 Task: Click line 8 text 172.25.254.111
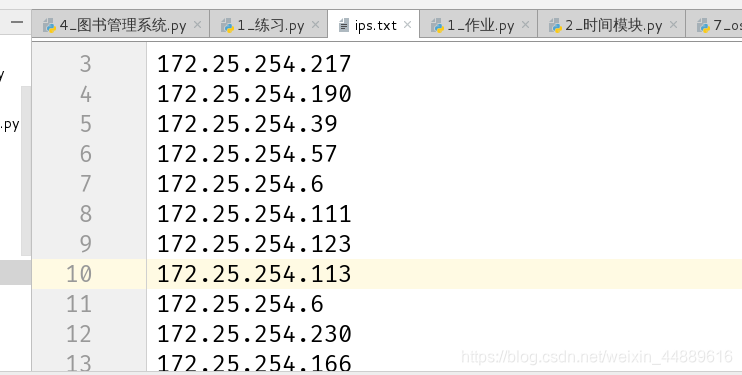pos(254,214)
